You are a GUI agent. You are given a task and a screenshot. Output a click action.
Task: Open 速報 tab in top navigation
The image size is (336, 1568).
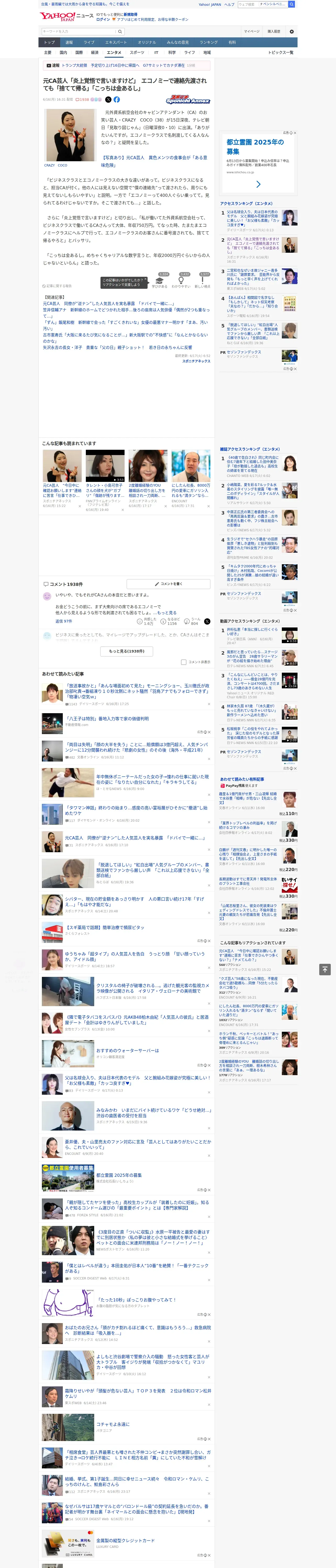[69, 43]
